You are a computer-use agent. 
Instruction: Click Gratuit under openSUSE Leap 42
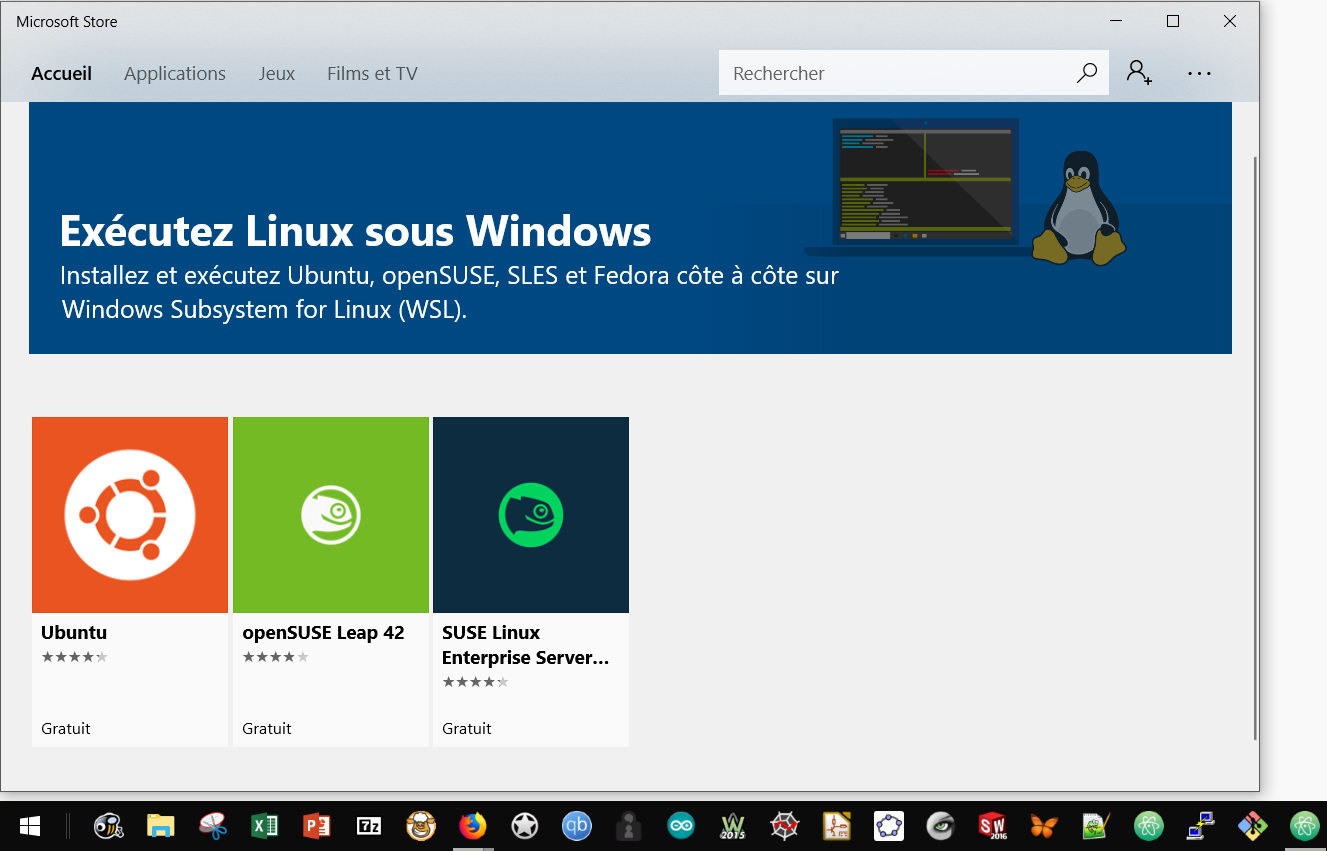coord(267,728)
